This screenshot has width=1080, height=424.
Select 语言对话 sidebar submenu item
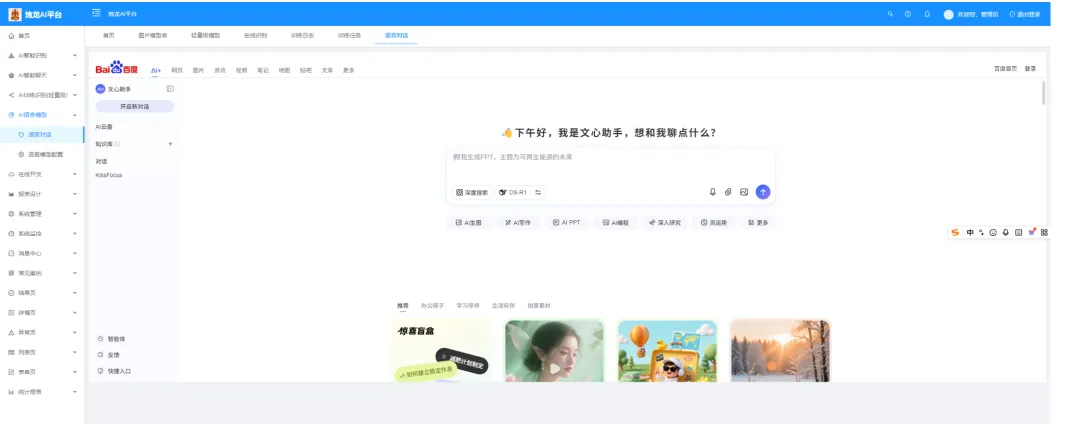tap(42, 134)
